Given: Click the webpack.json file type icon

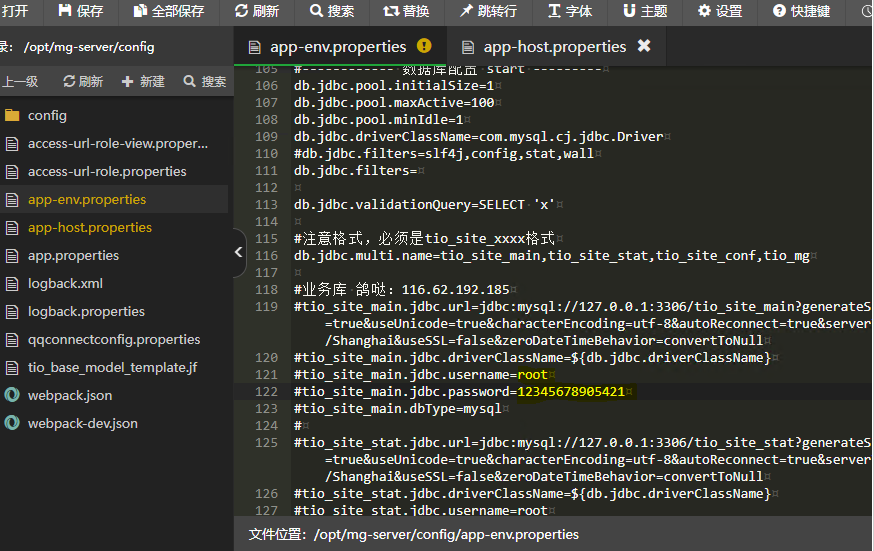Looking at the screenshot, I should tap(12, 394).
